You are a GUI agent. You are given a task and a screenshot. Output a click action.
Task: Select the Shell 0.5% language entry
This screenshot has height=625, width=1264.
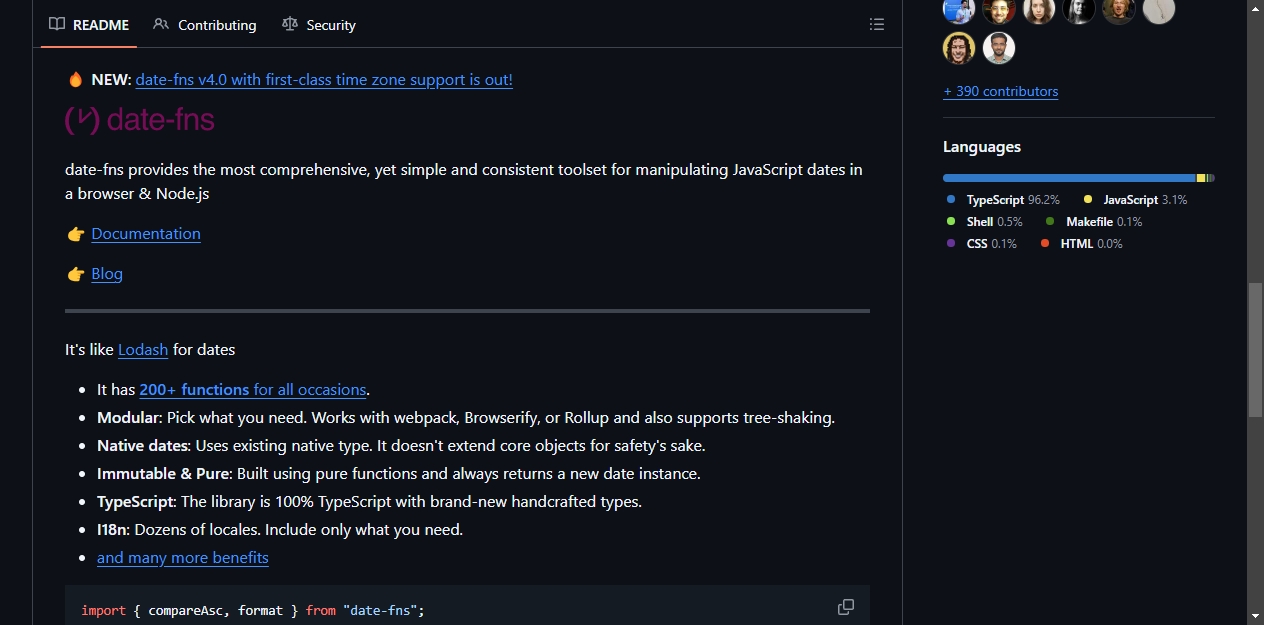click(x=985, y=222)
